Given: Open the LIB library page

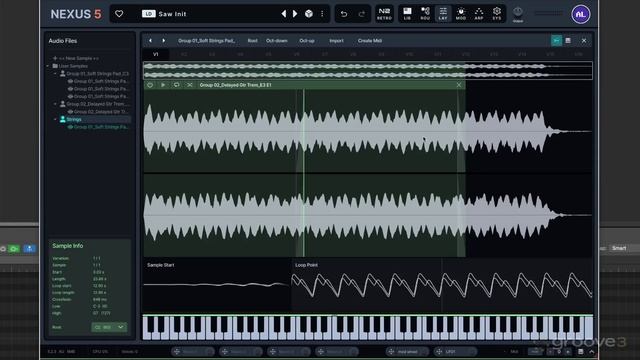Looking at the screenshot, I should [407, 14].
